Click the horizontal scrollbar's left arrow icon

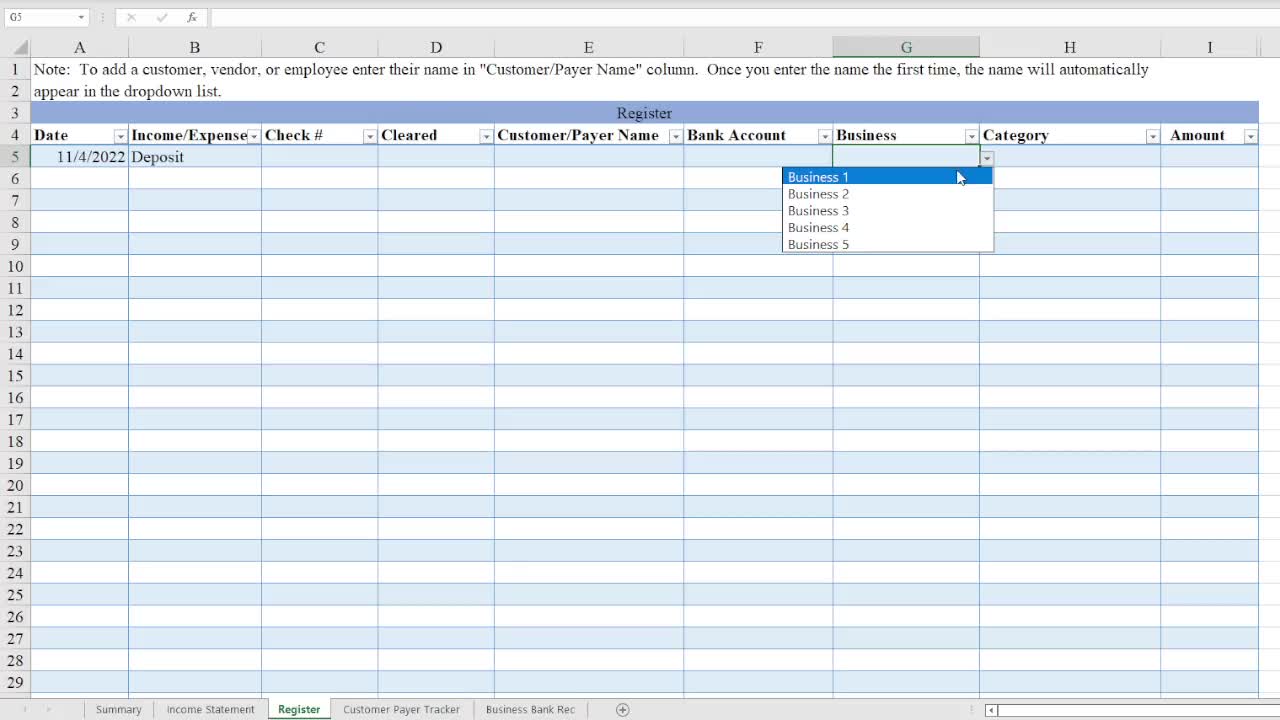(x=993, y=709)
